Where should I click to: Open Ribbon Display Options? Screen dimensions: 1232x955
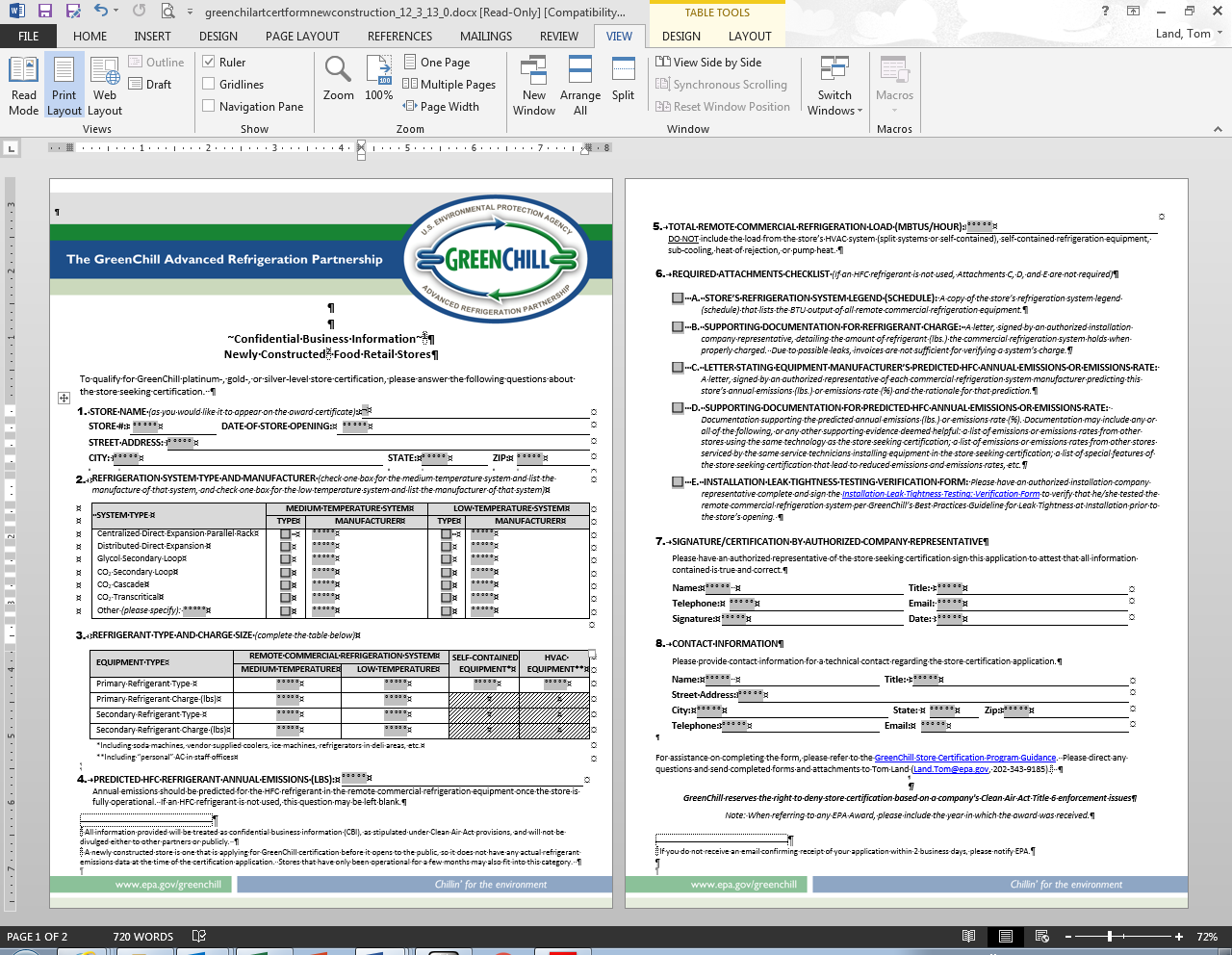point(1134,11)
